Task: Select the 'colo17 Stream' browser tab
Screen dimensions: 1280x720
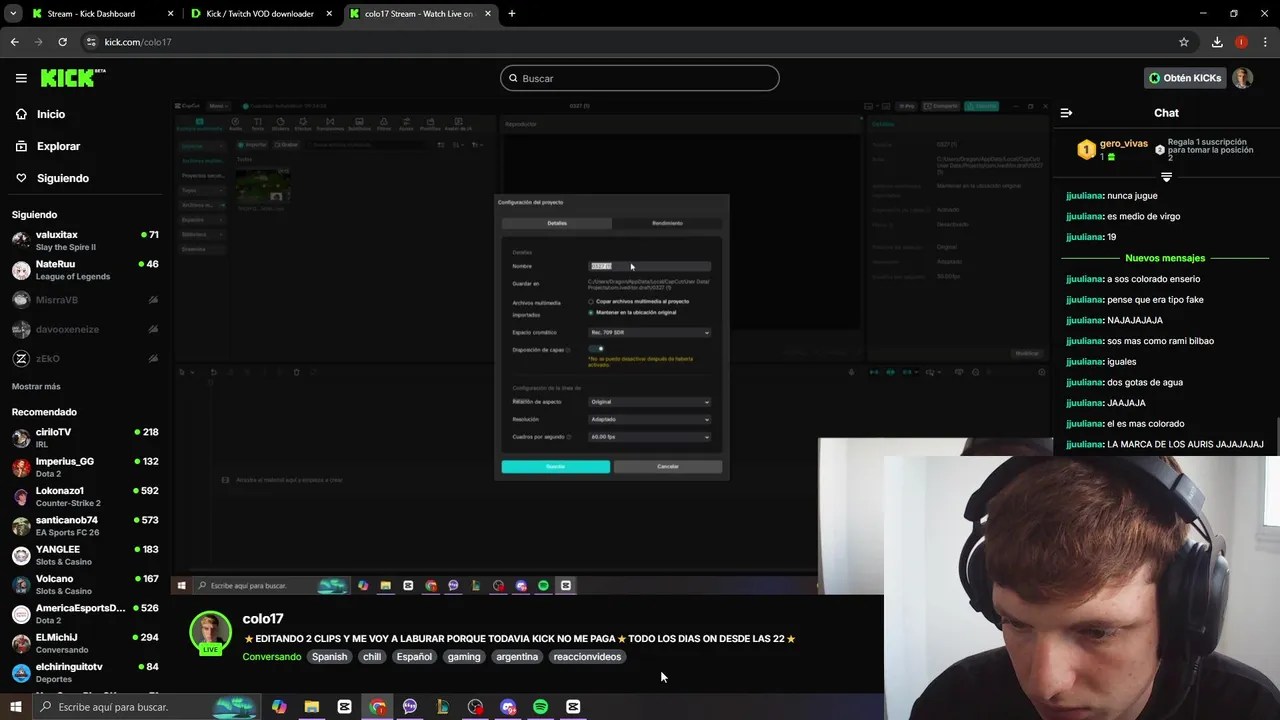Action: pyautogui.click(x=419, y=14)
